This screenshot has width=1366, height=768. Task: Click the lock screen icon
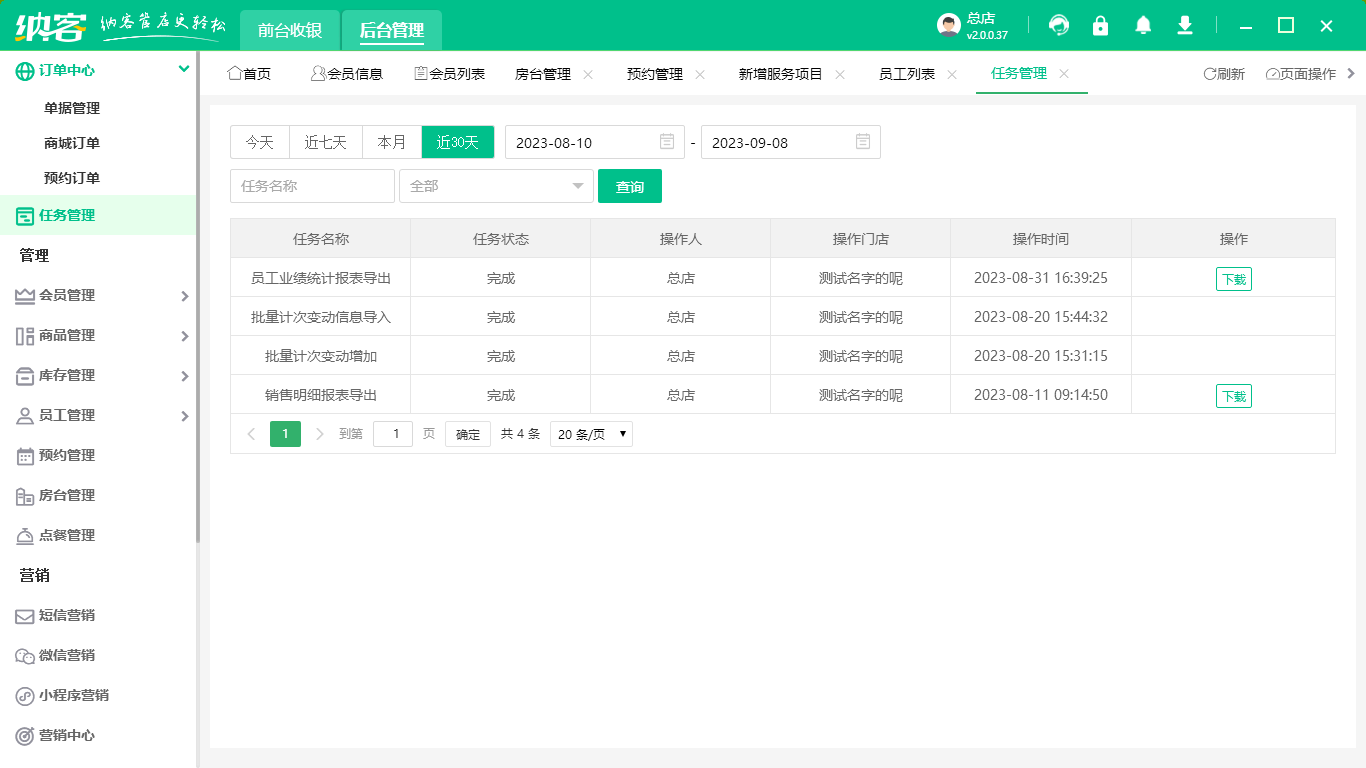point(1101,26)
